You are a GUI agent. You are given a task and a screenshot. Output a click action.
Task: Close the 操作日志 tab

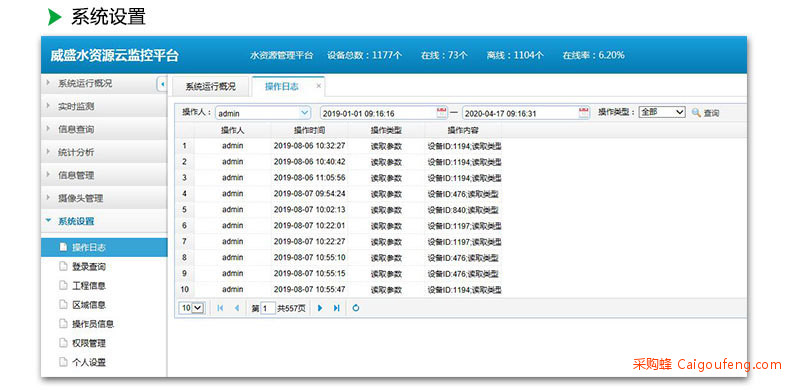(x=318, y=86)
